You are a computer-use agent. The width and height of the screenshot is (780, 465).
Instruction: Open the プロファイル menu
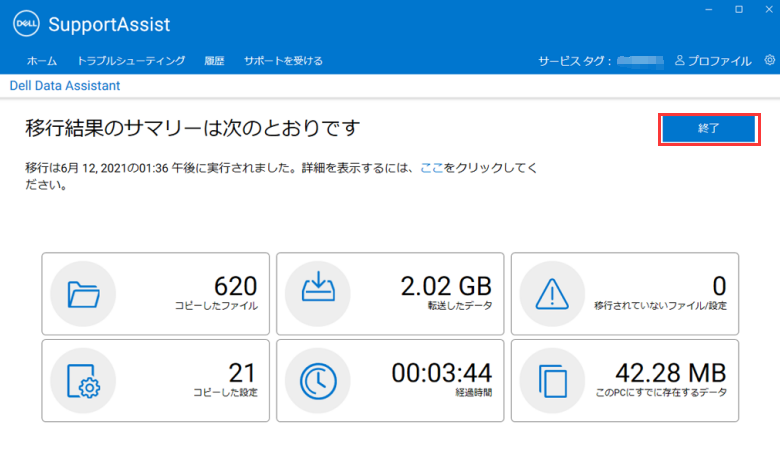719,61
